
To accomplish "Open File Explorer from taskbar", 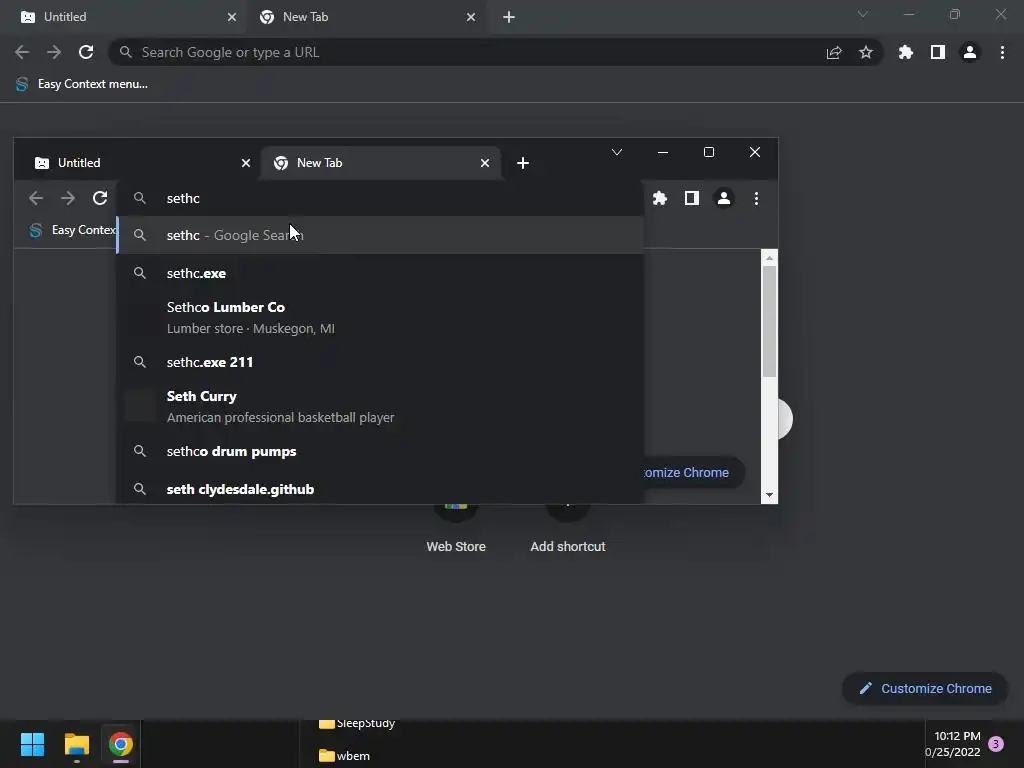I will [76, 744].
